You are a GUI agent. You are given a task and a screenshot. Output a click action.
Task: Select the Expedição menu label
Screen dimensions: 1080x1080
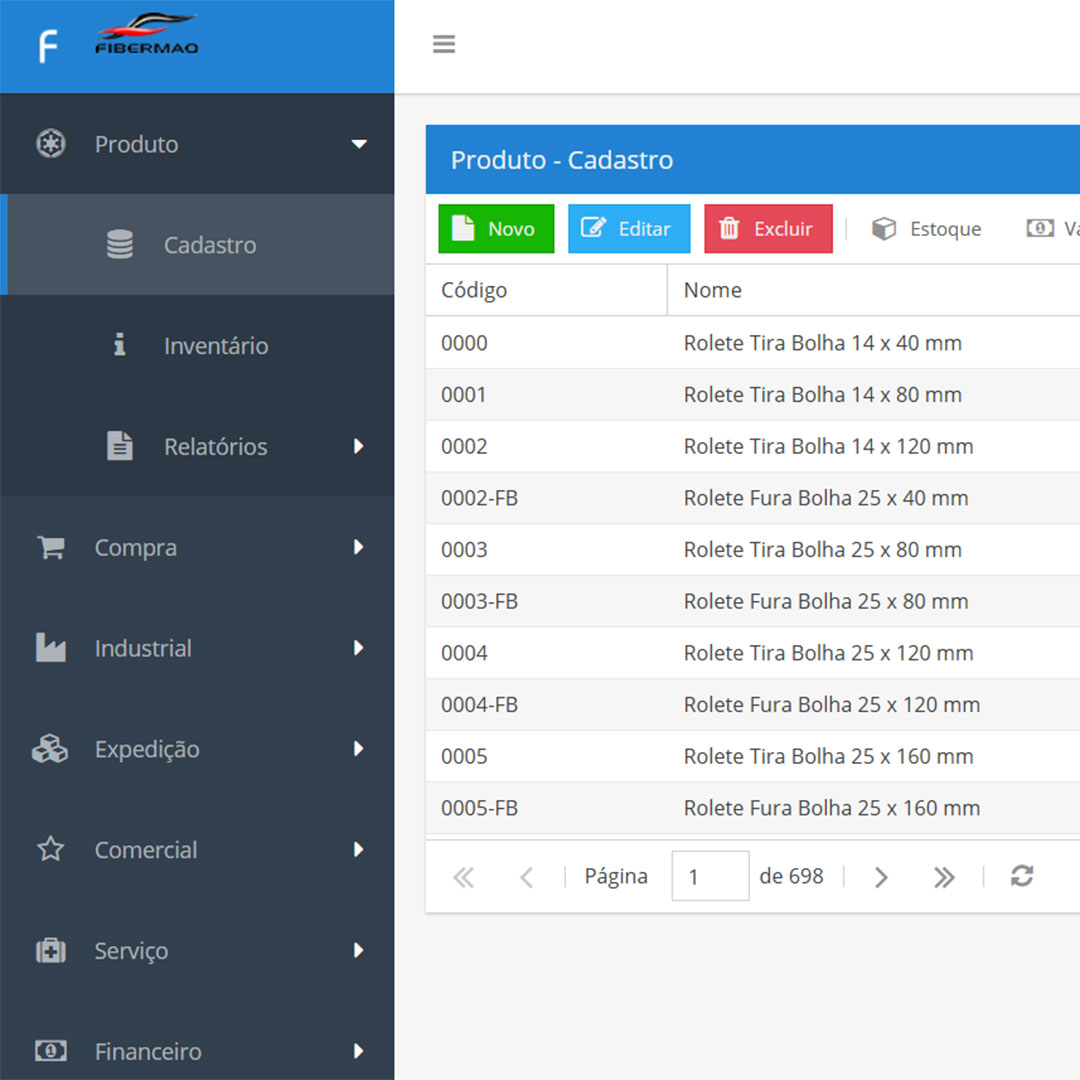click(x=147, y=749)
